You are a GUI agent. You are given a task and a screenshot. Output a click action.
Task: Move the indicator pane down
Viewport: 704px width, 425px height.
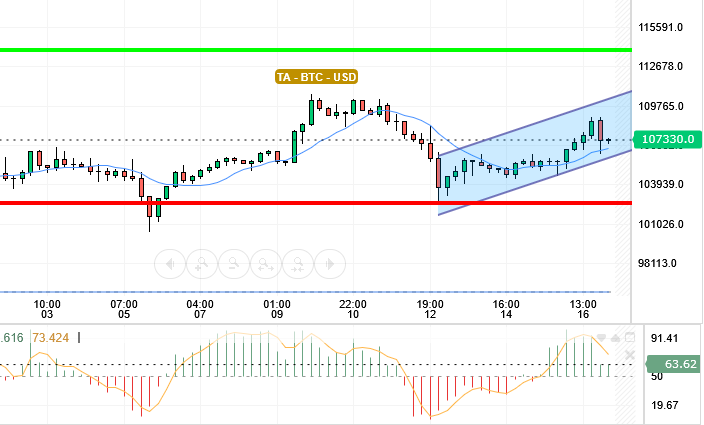tap(601, 338)
